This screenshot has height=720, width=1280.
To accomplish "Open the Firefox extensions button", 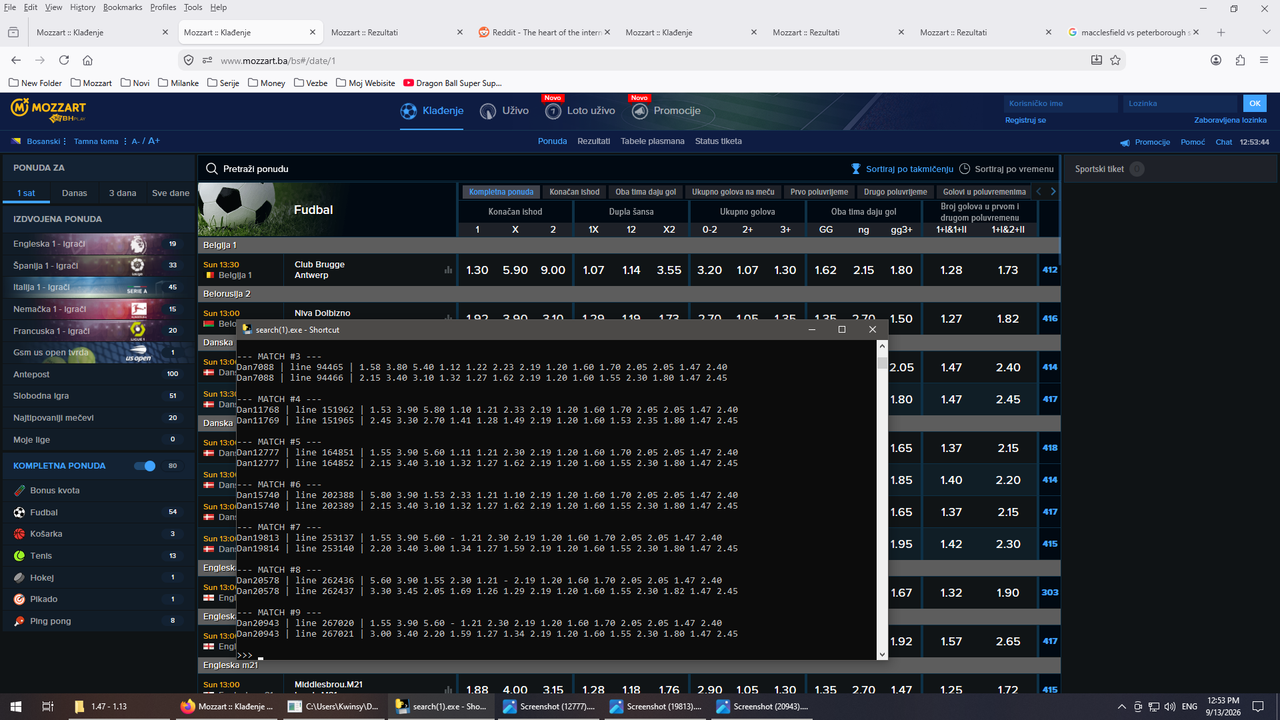I will (1240, 60).
